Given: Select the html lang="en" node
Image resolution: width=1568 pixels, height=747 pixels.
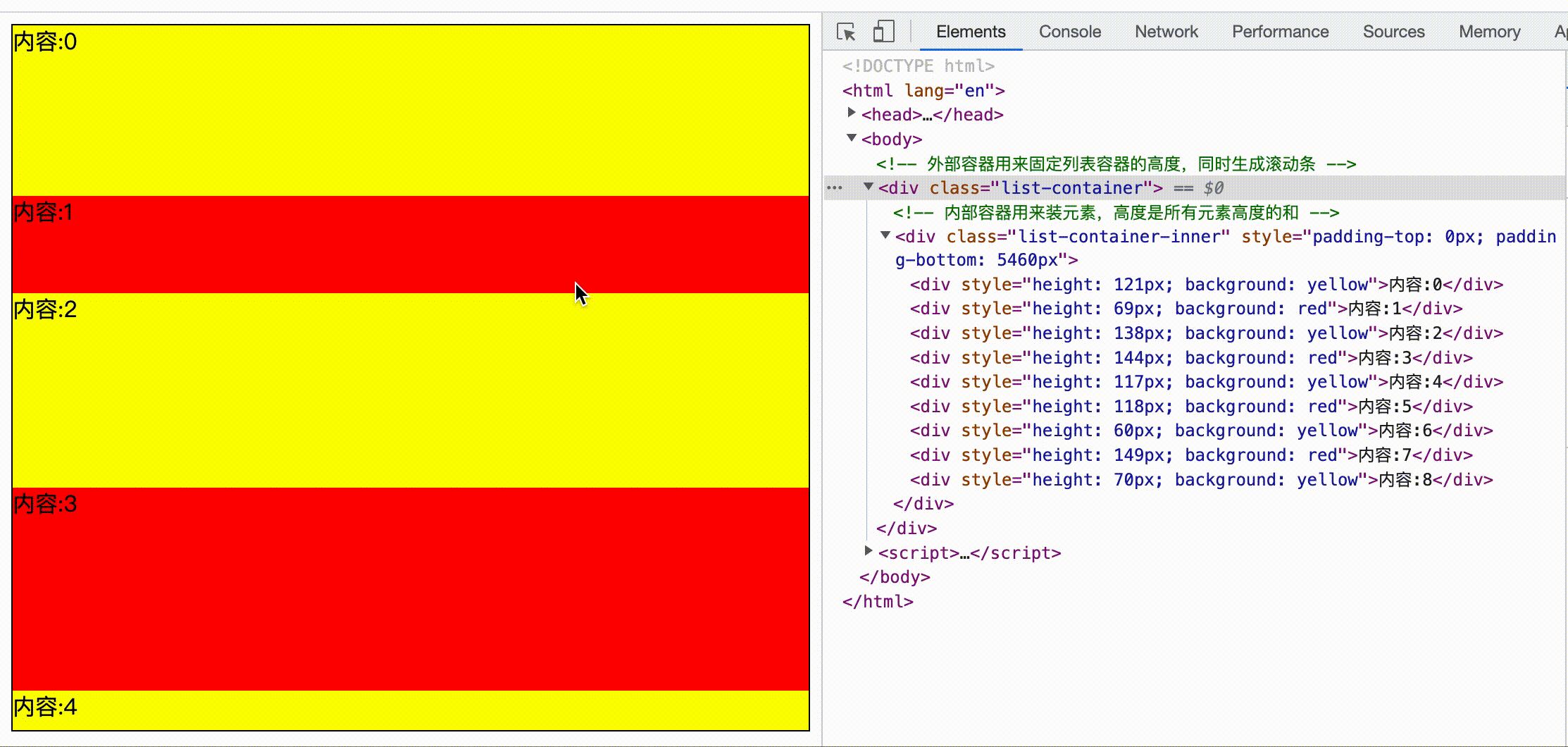Looking at the screenshot, I should tap(923, 91).
